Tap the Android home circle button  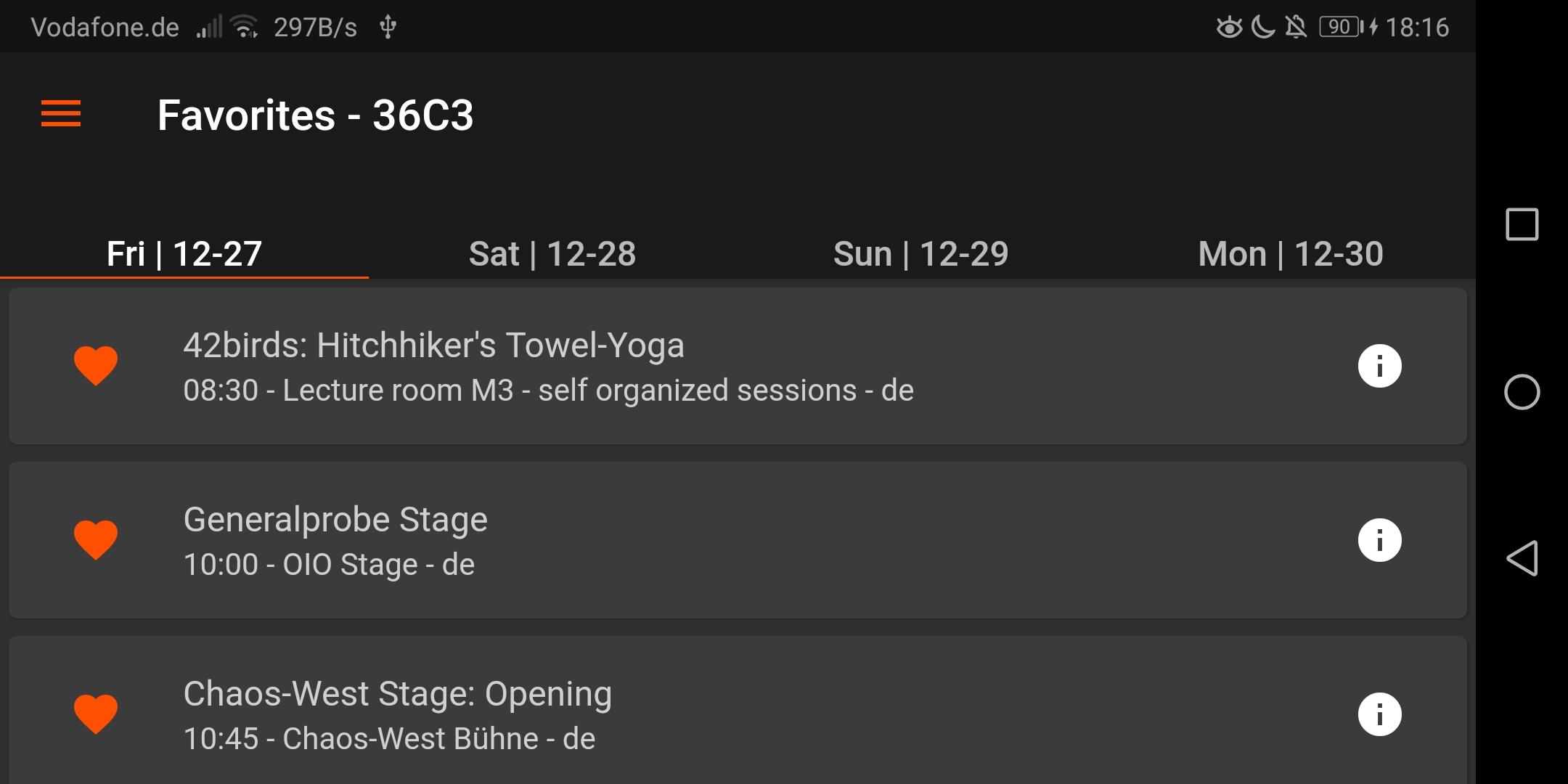coord(1522,392)
